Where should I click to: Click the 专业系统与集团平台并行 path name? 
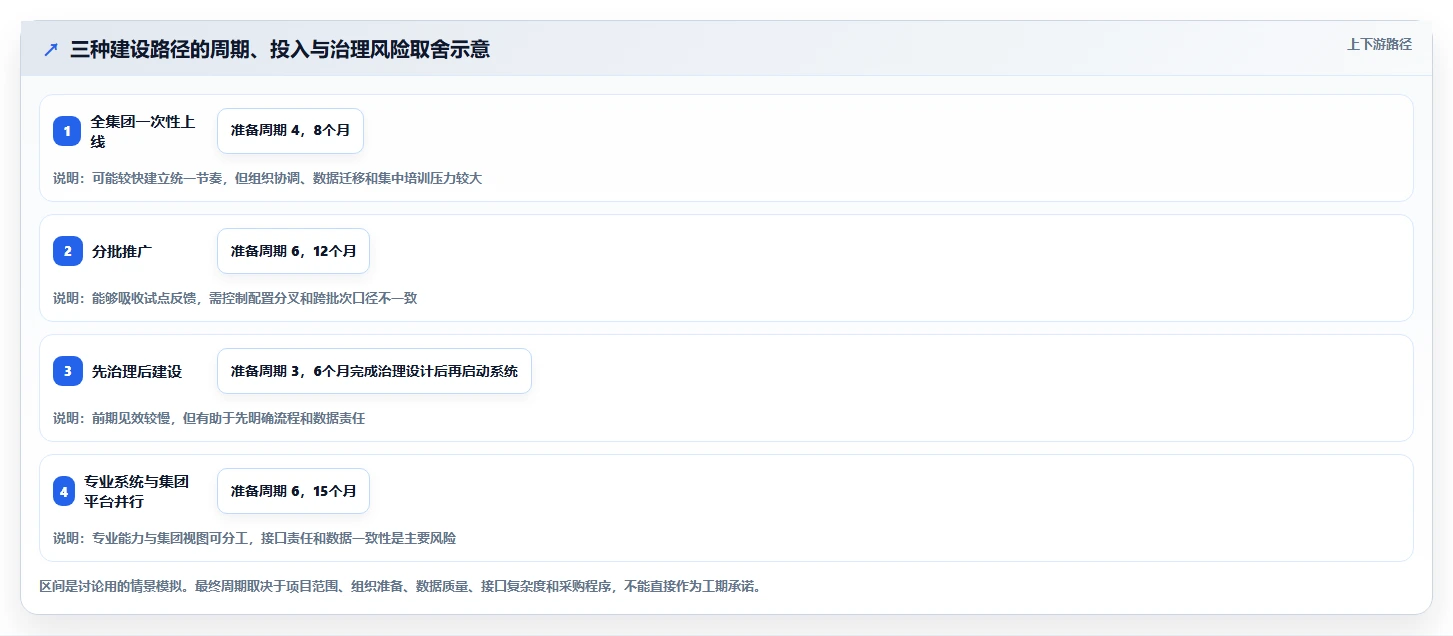tap(137, 491)
